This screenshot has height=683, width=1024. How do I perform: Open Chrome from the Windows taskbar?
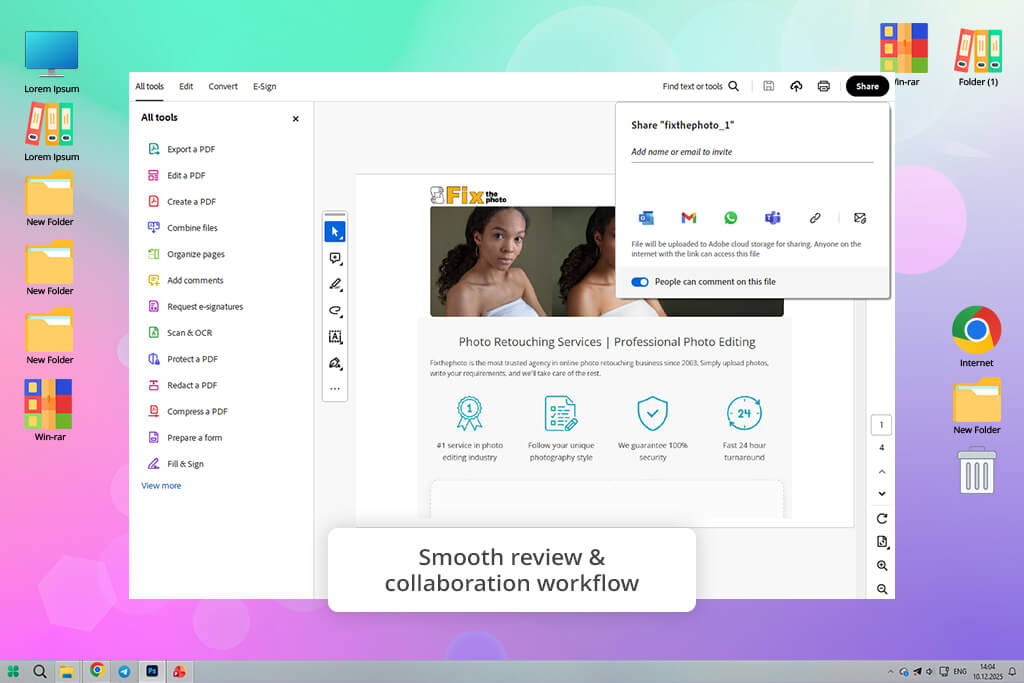tap(97, 671)
